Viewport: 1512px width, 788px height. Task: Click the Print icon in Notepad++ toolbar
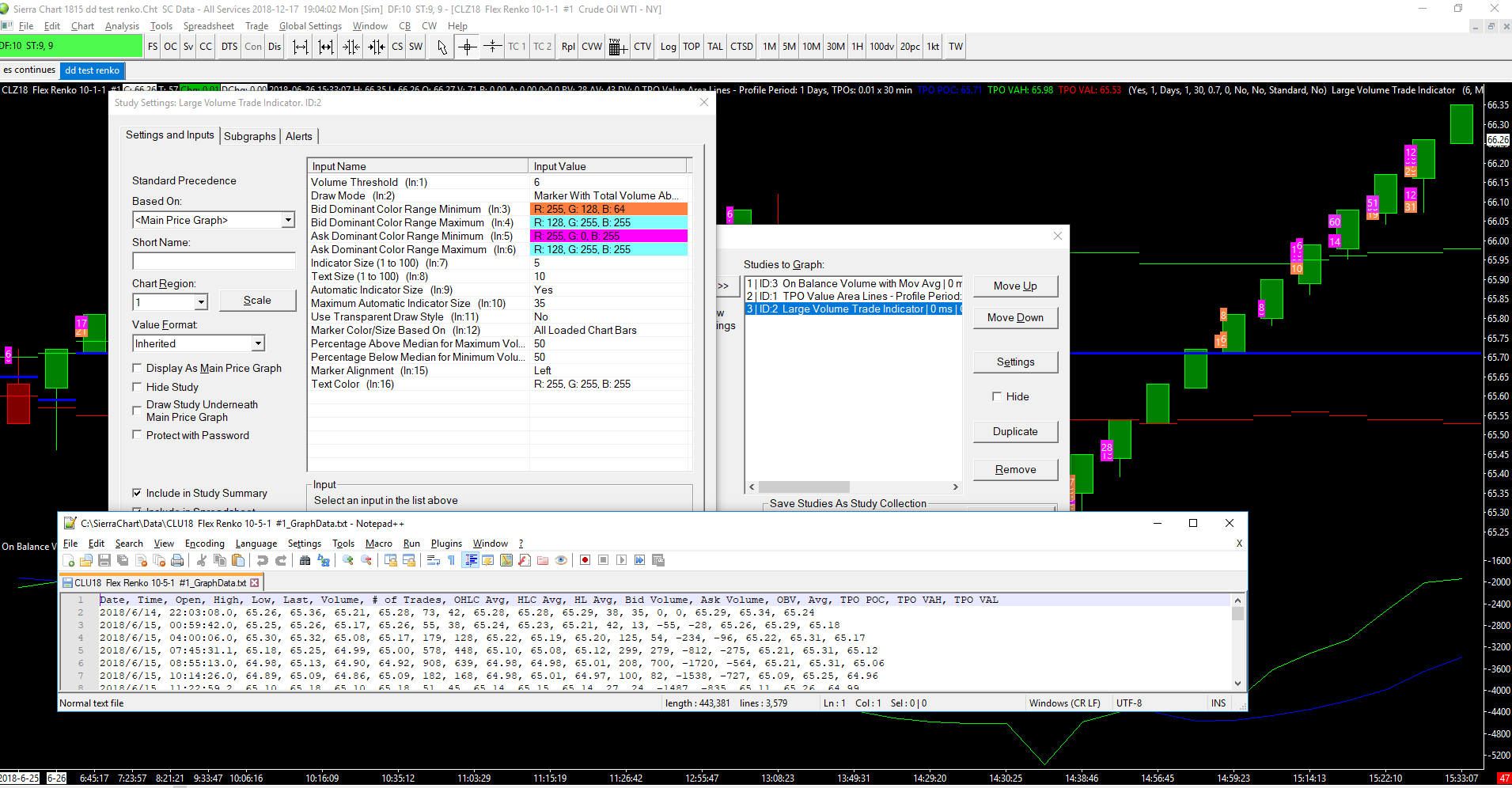coord(177,560)
